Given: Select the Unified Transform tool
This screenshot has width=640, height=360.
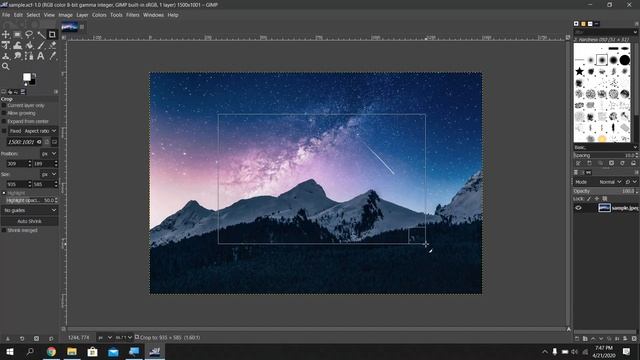Looking at the screenshot, I should point(6,45).
